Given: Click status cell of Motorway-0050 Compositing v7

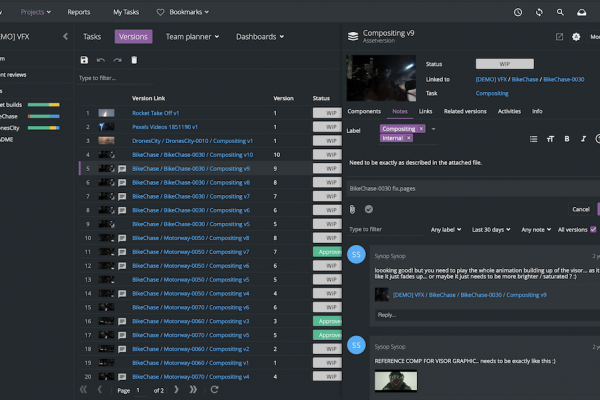Looking at the screenshot, I should click(x=327, y=252).
